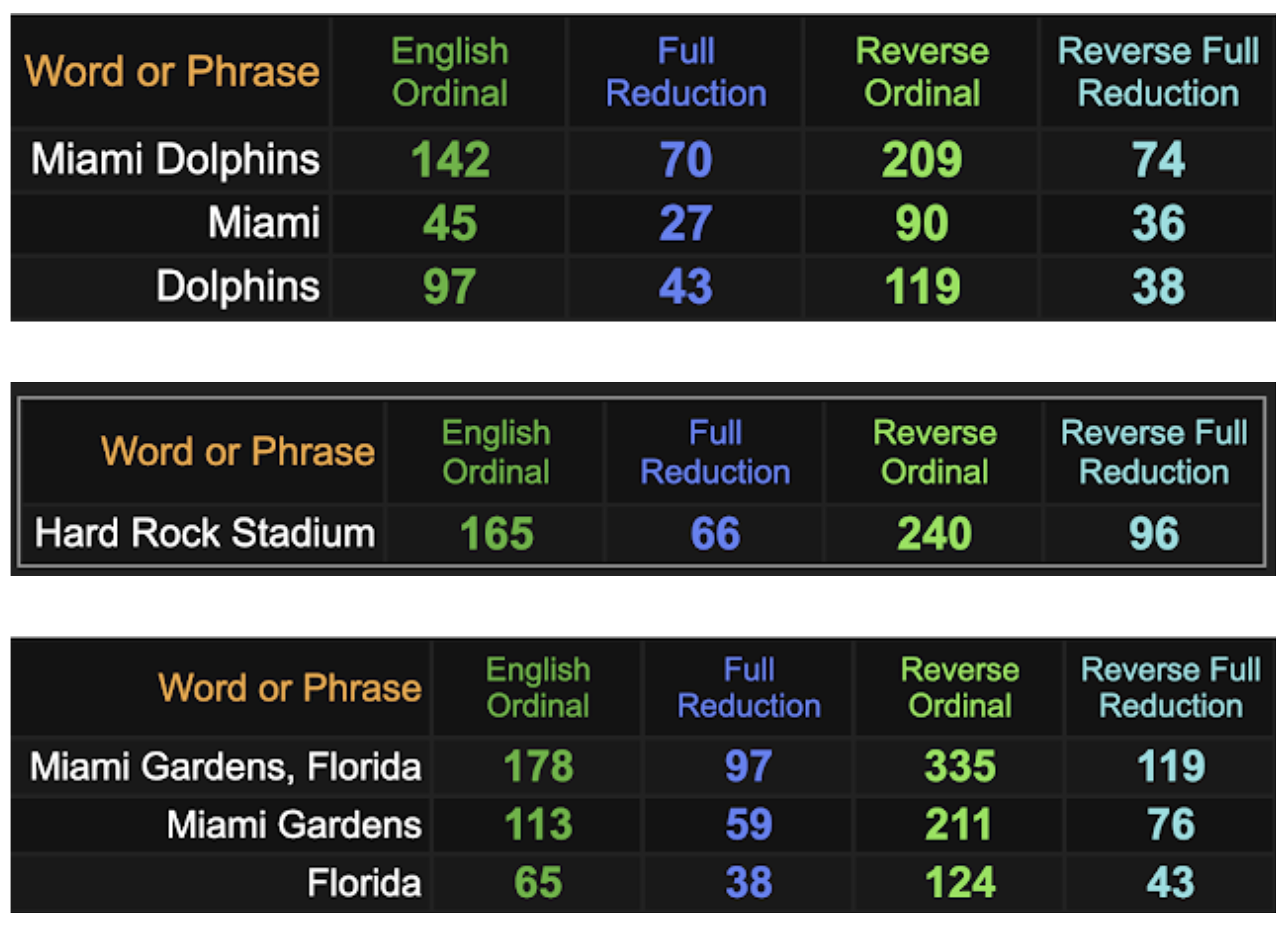Select Florida Reverse Ordinal value 124

[x=960, y=882]
